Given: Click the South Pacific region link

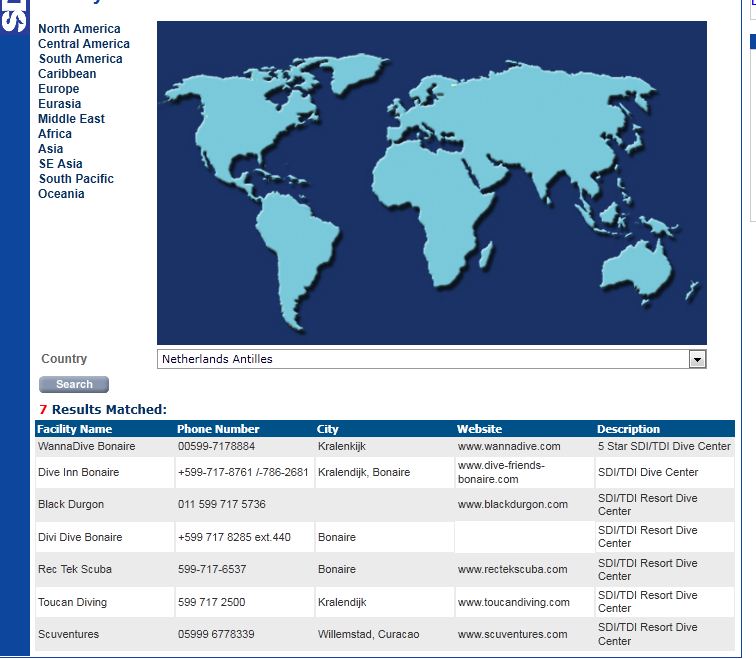Looking at the screenshot, I should point(76,178).
